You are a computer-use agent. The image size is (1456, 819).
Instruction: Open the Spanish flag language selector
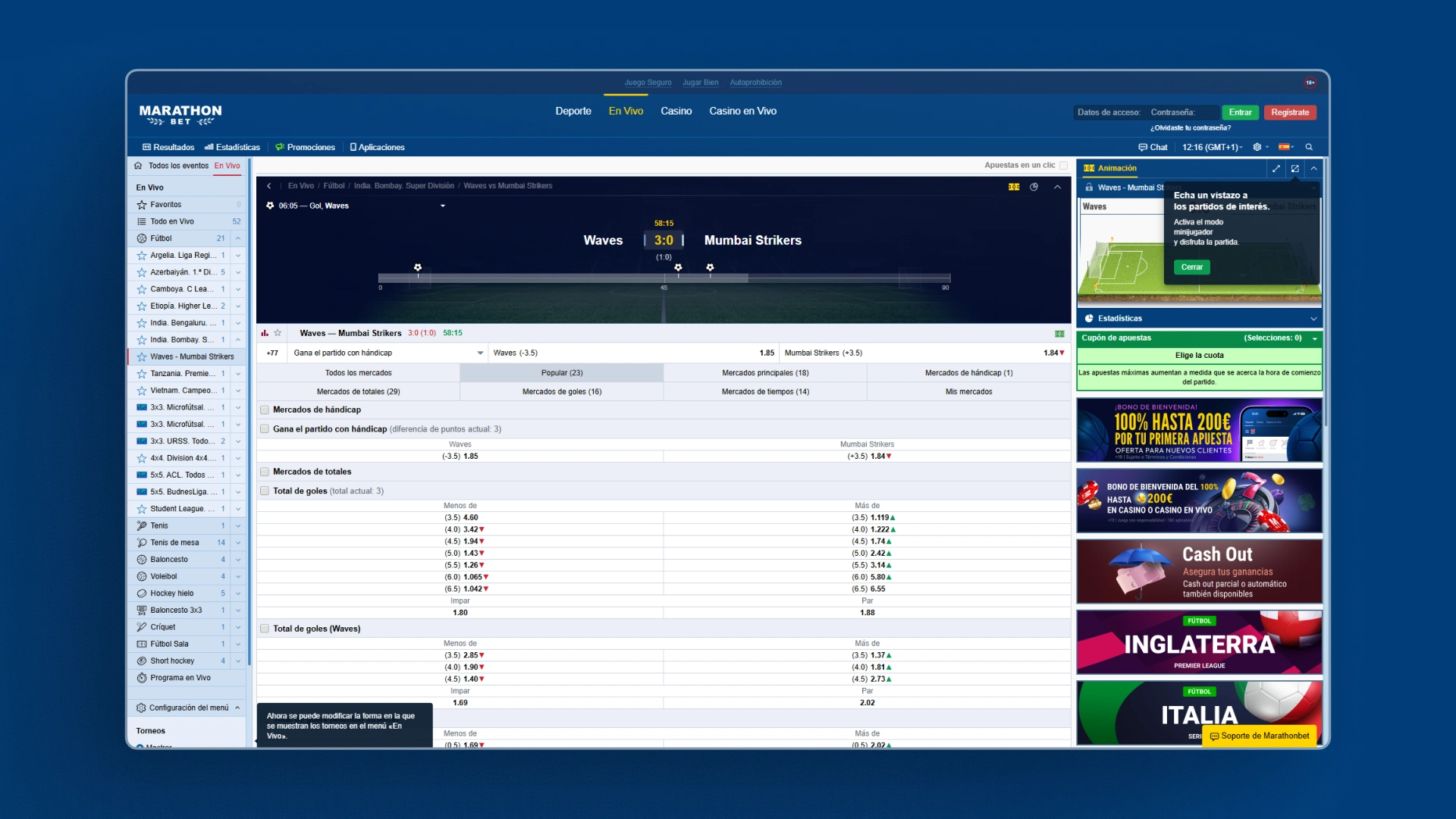(1284, 147)
